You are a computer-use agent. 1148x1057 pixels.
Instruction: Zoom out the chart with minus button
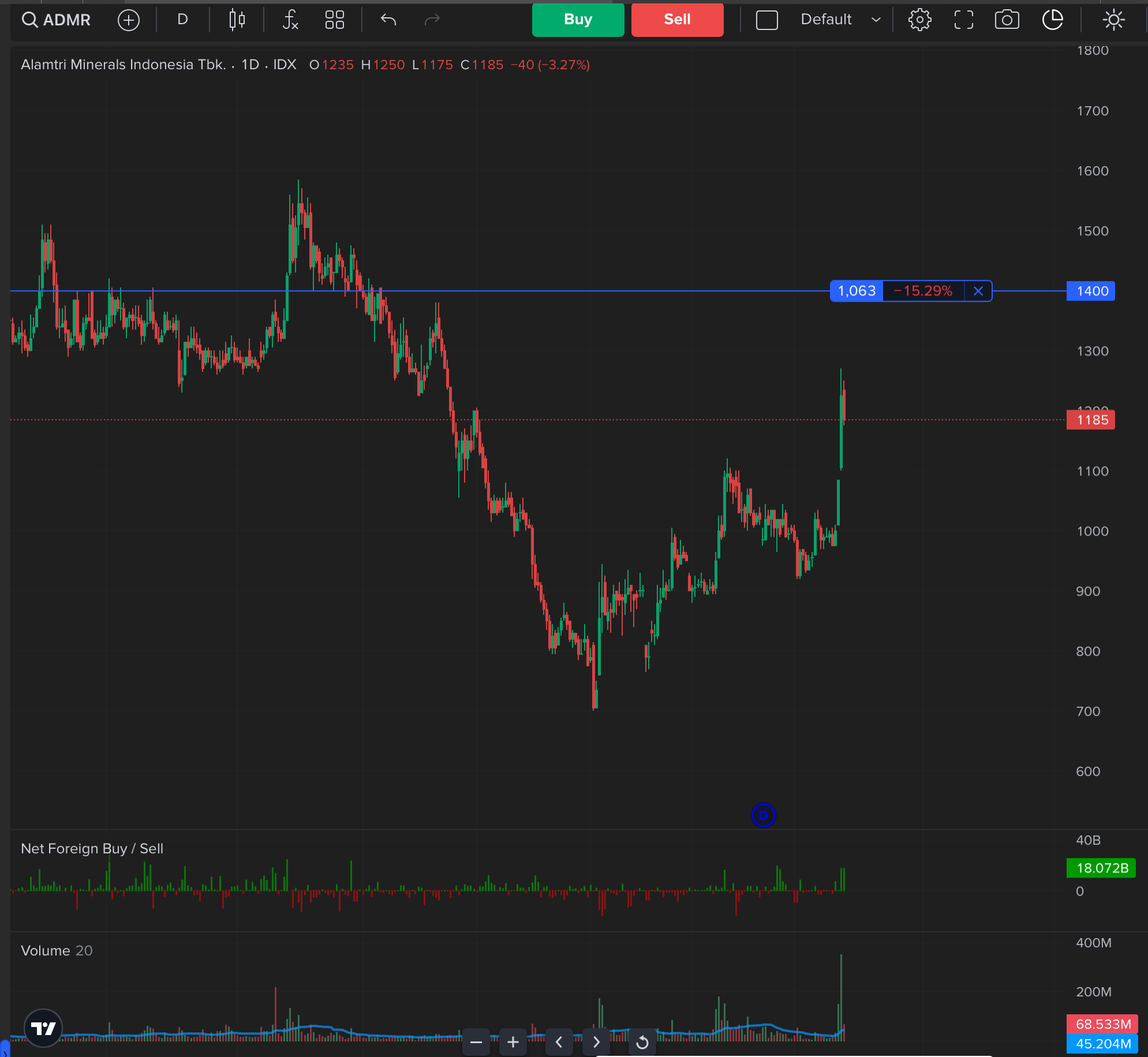(476, 1042)
